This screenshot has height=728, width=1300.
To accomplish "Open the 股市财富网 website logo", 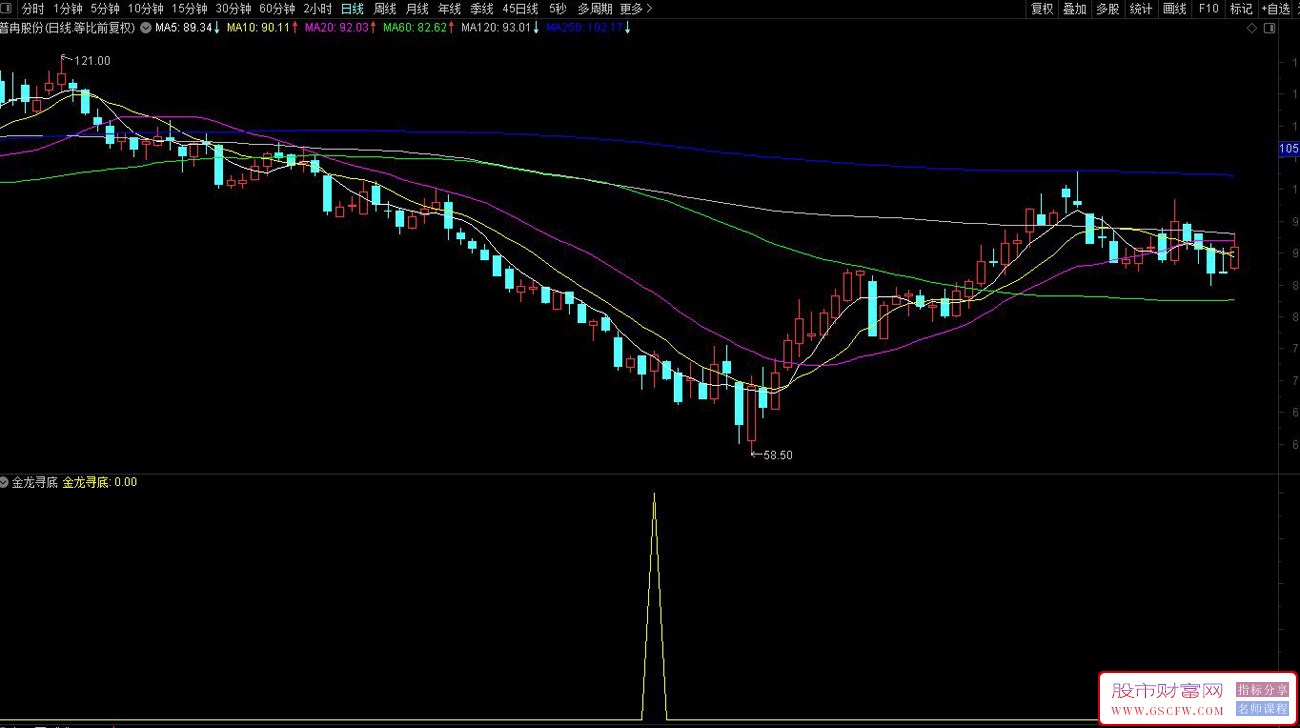I will (1167, 691).
